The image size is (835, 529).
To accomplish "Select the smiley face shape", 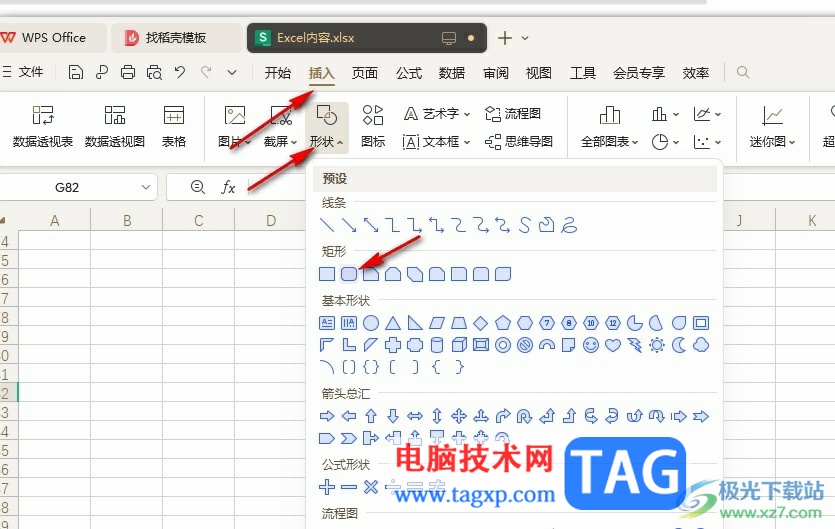I will pos(591,345).
